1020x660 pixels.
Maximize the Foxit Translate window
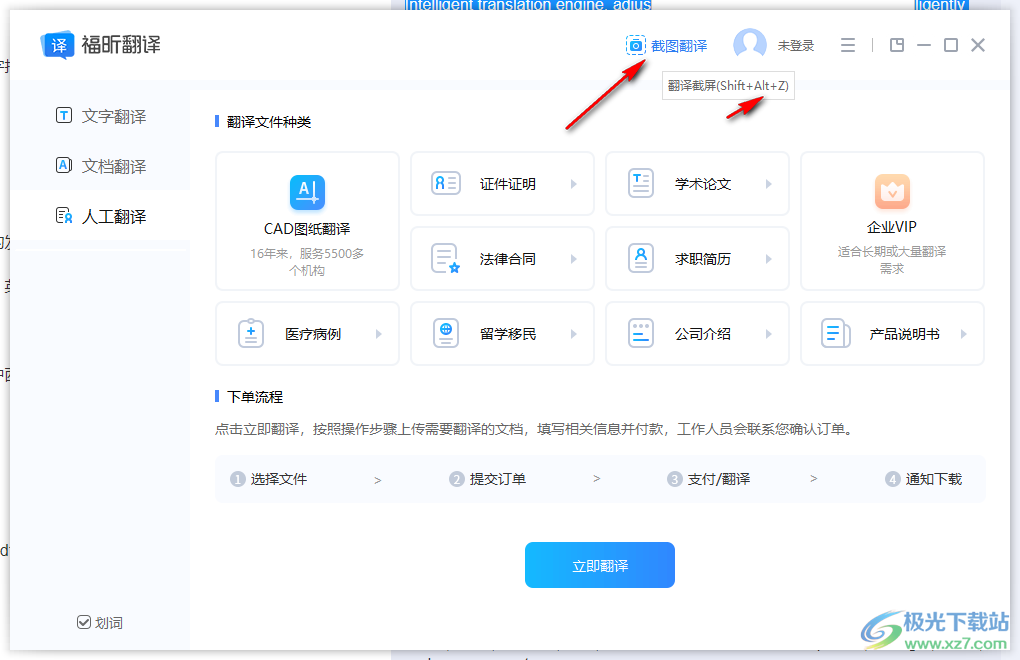[x=951, y=45]
